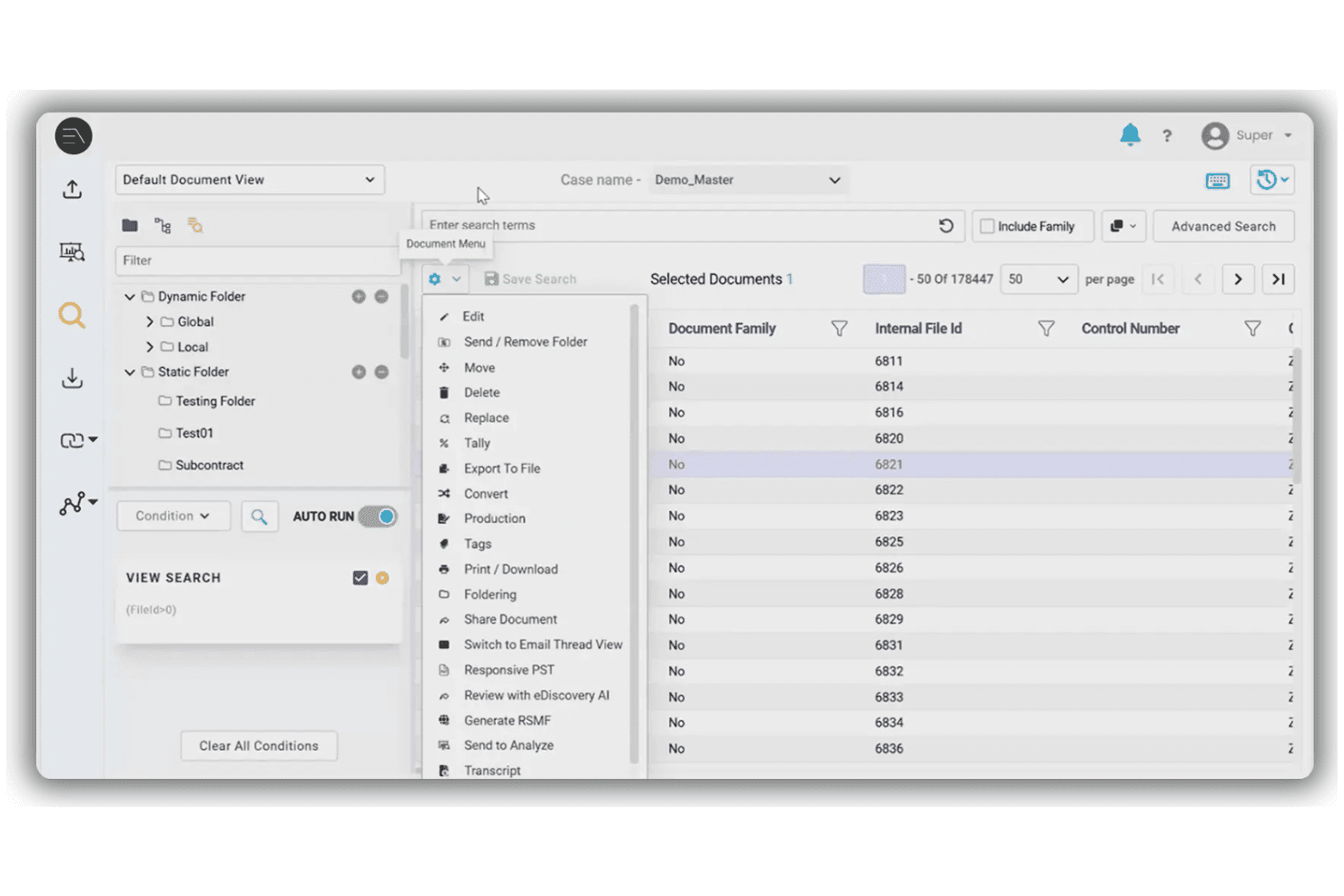Open the upload icon in left sidebar
This screenshot has height=896, width=1344.
tap(72, 189)
